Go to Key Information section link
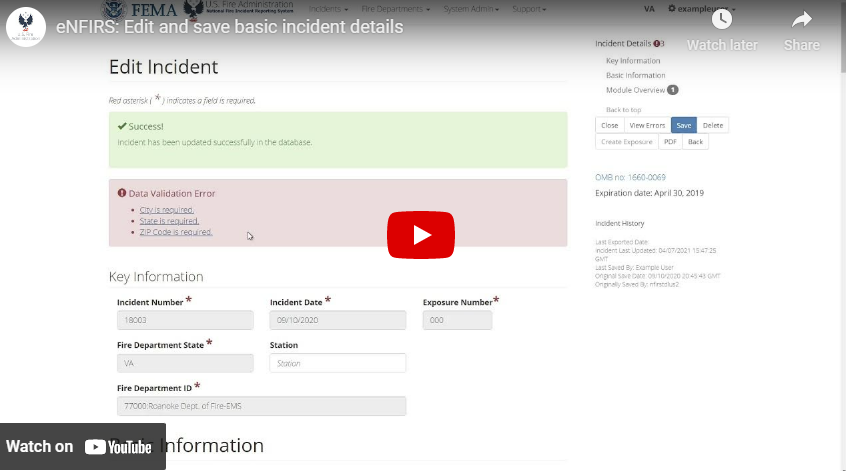The height and width of the screenshot is (471, 846). pos(633,61)
